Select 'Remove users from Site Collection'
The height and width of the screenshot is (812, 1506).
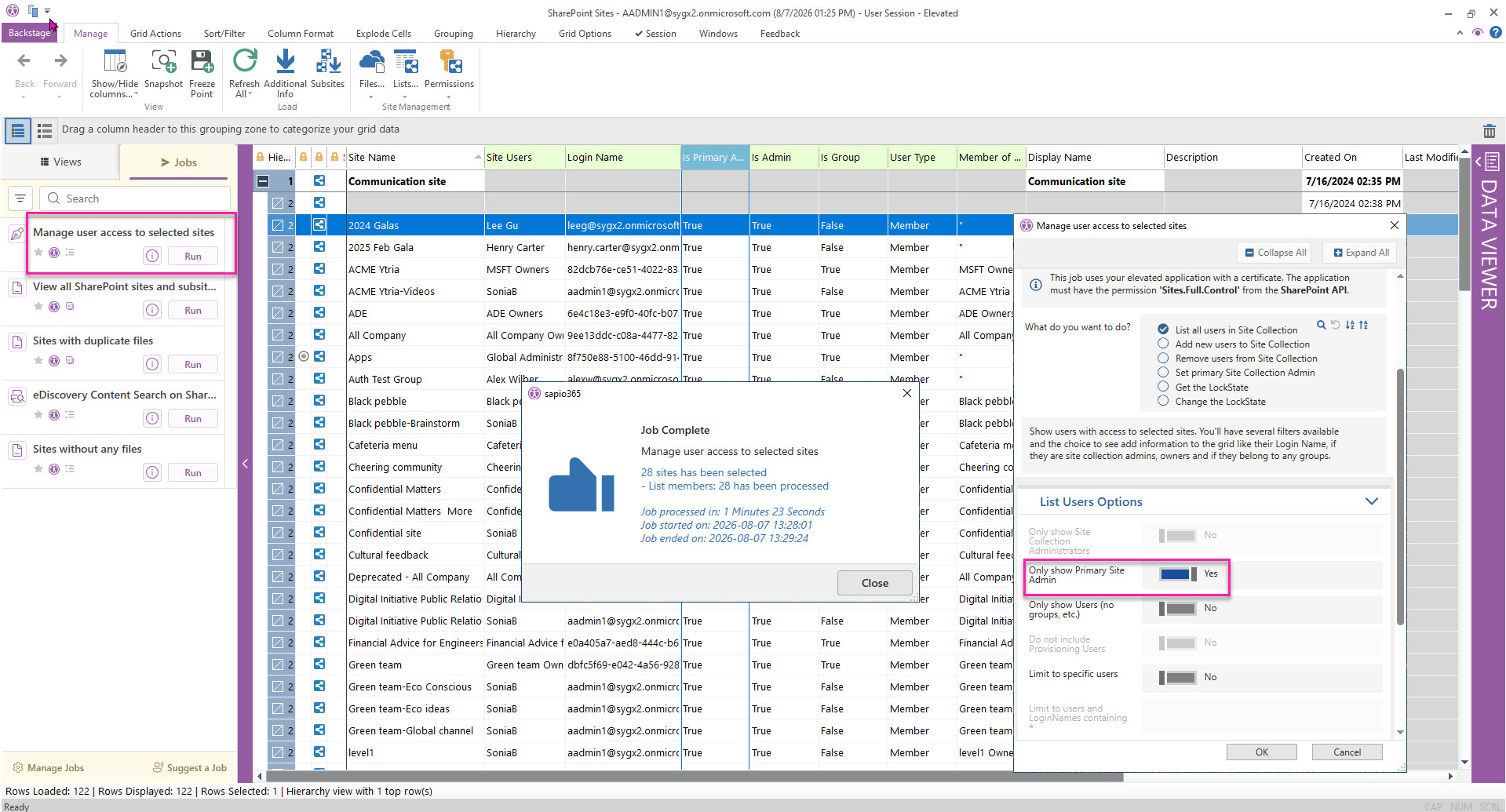click(x=1163, y=358)
